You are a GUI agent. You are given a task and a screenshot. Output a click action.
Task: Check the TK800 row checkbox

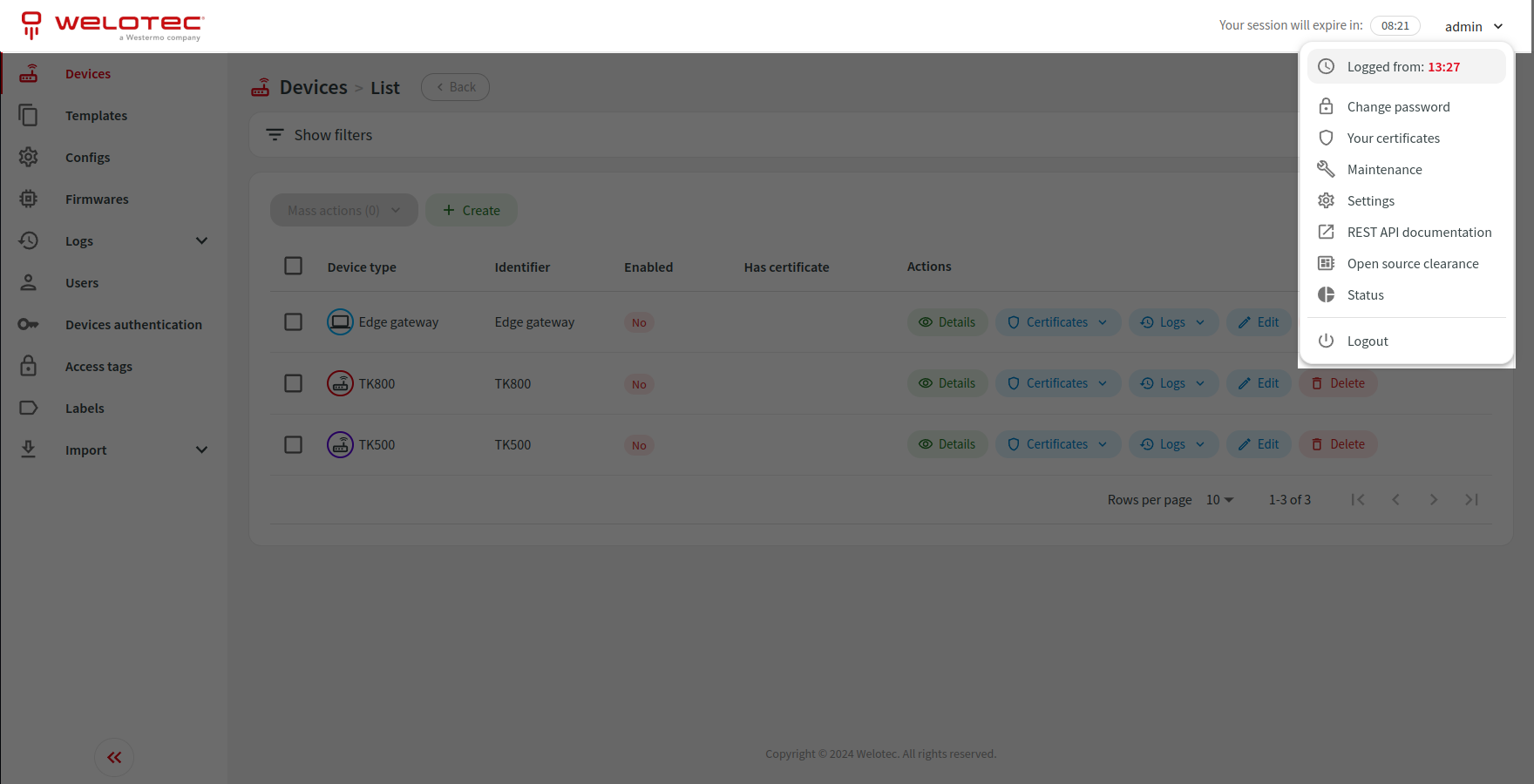pos(293,383)
